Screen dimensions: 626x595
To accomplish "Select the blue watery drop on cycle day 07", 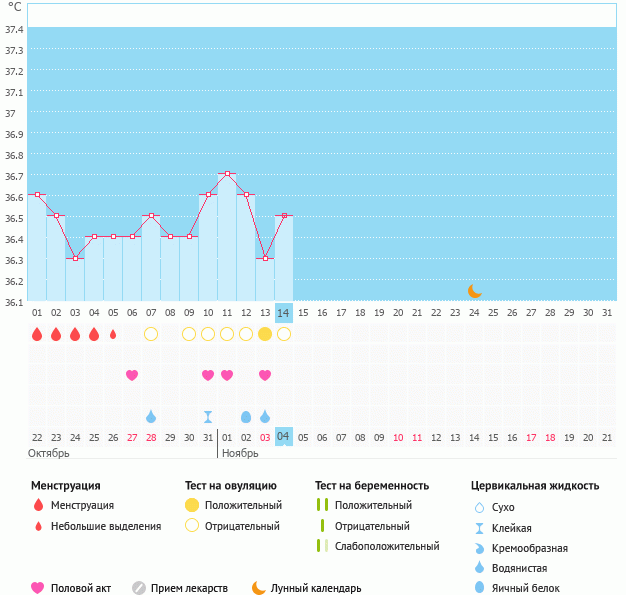I will pos(151,416).
